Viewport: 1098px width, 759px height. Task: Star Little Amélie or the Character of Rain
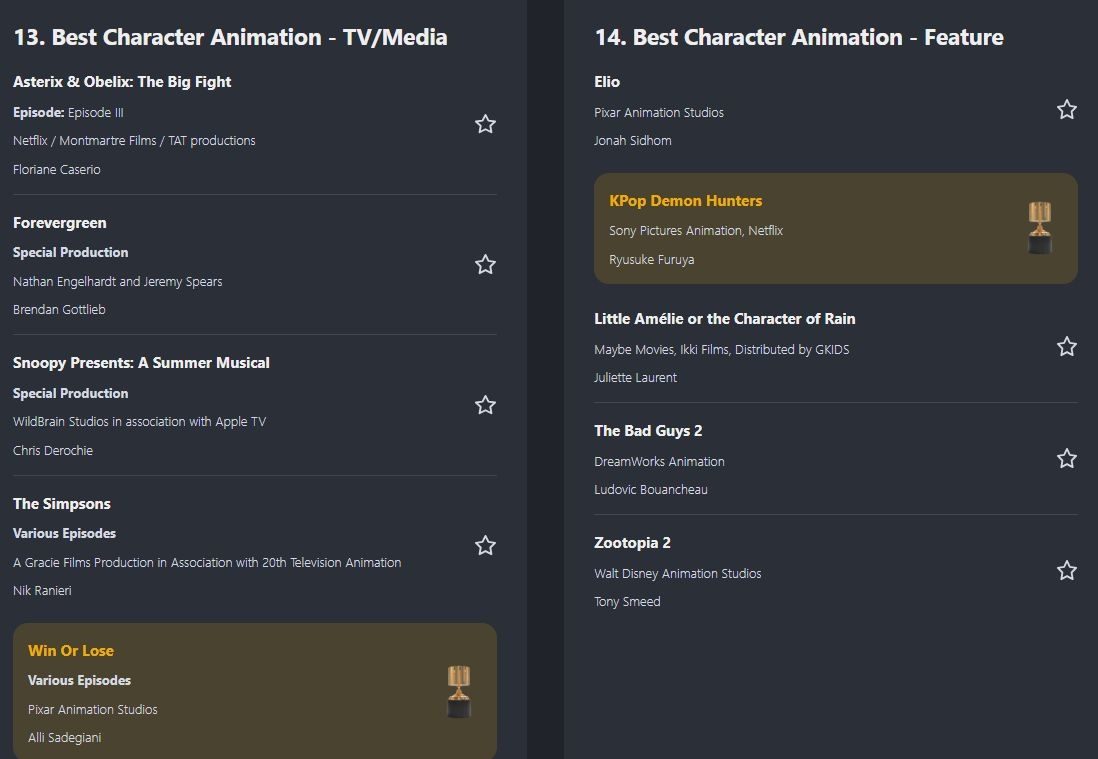pyautogui.click(x=1067, y=347)
